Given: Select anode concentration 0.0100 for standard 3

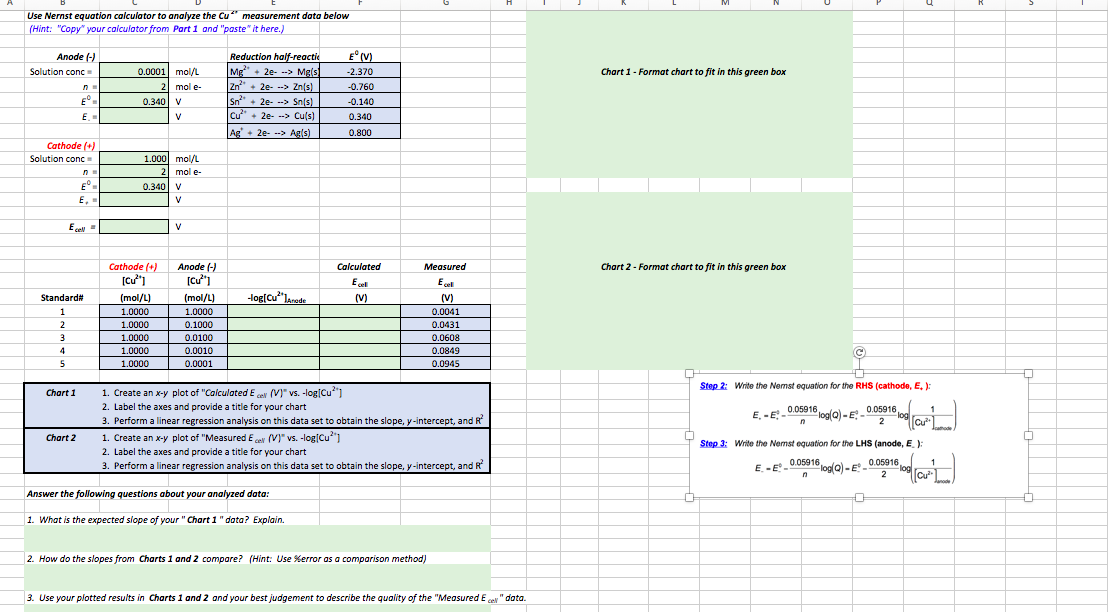Looking at the screenshot, I should (x=198, y=337).
